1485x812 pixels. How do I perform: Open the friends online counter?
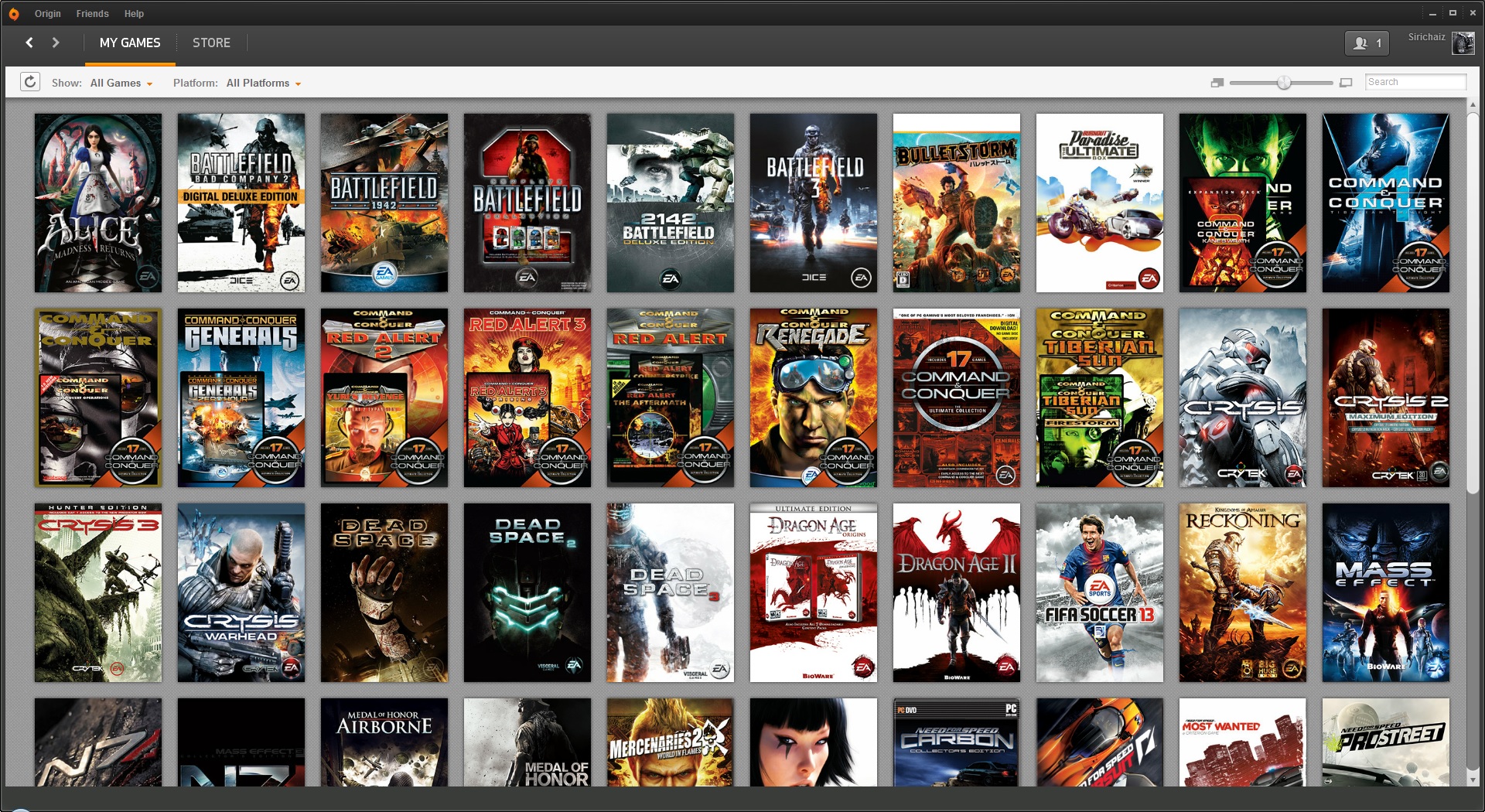pyautogui.click(x=1367, y=43)
